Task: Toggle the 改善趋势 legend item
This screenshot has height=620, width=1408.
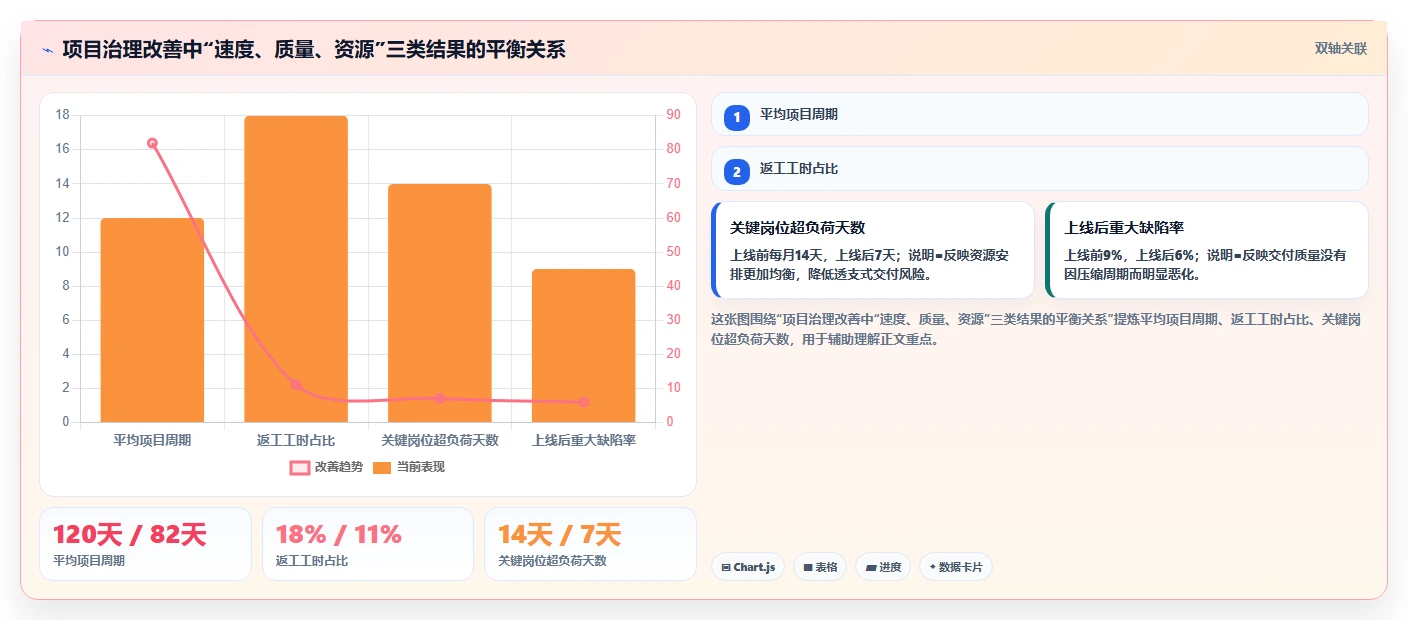Action: tap(326, 467)
